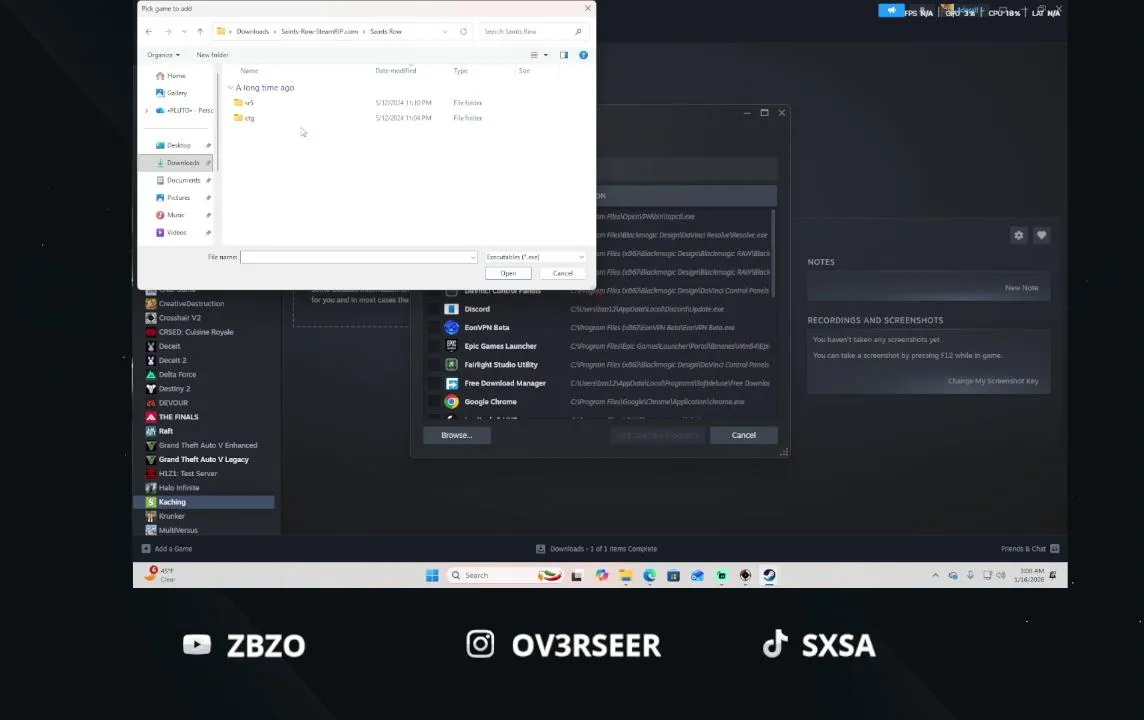
Task: Open Friends & Chat
Action: coord(1029,549)
